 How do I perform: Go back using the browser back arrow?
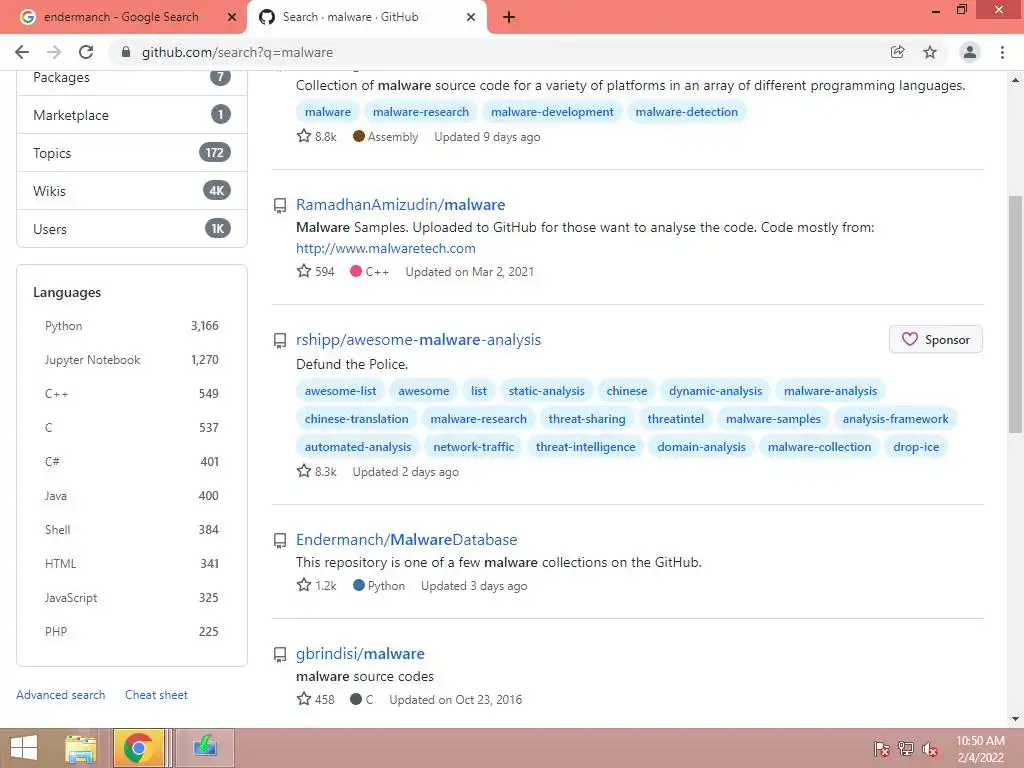[22, 52]
